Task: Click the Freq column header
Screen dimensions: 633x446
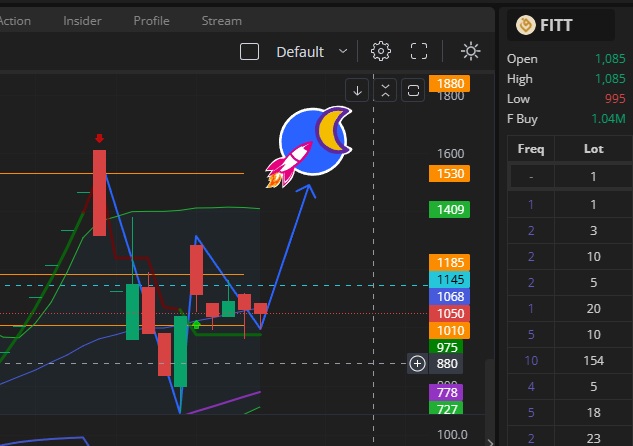Action: (531, 149)
